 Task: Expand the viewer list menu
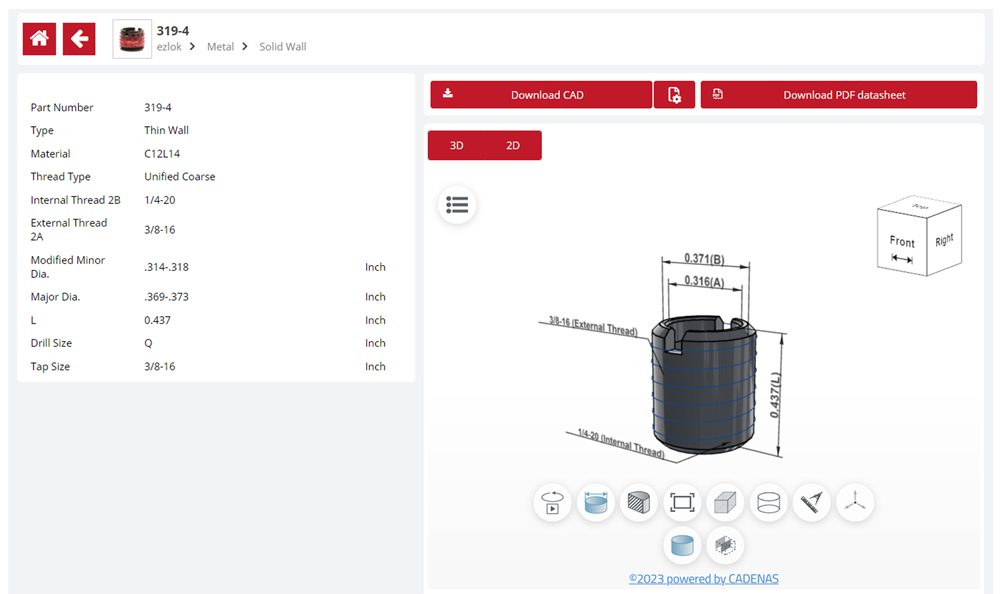457,204
